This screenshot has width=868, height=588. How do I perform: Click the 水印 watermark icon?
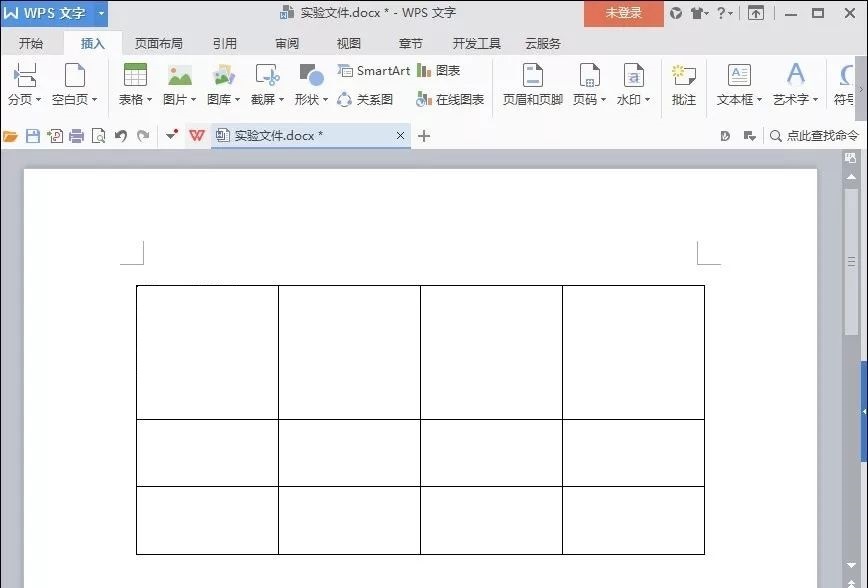(x=633, y=75)
